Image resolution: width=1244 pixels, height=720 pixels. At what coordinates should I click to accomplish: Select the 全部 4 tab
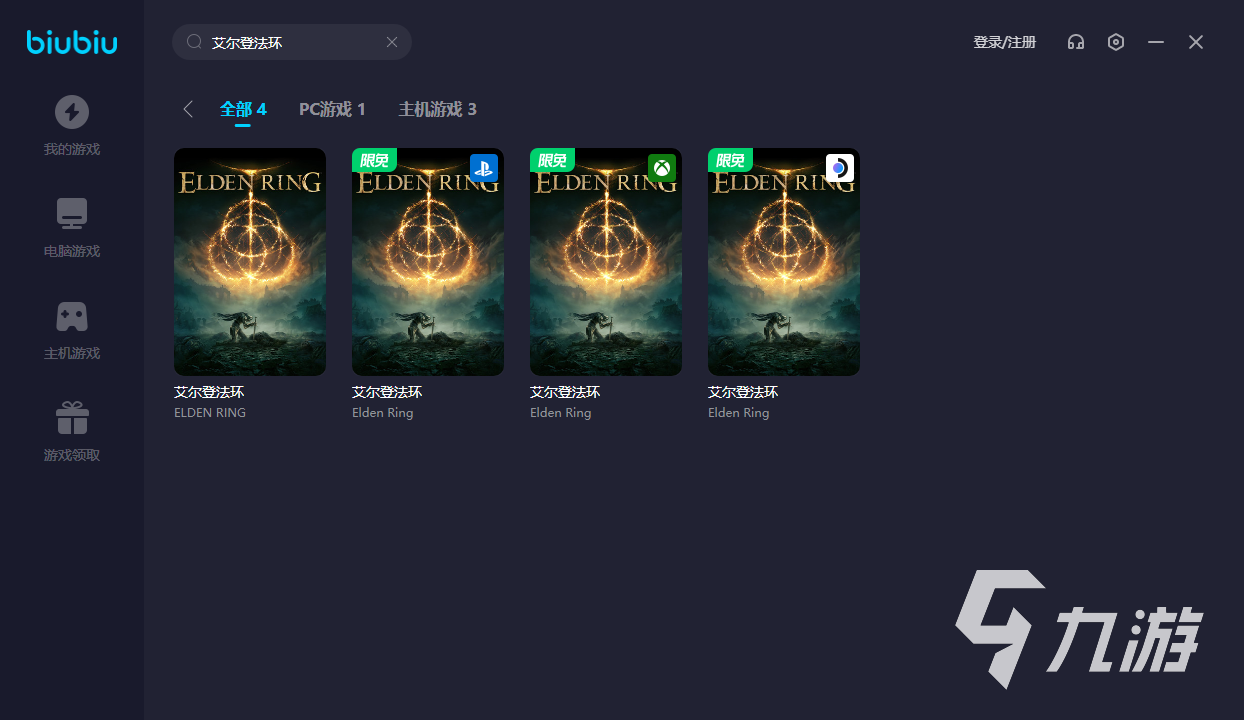(243, 109)
